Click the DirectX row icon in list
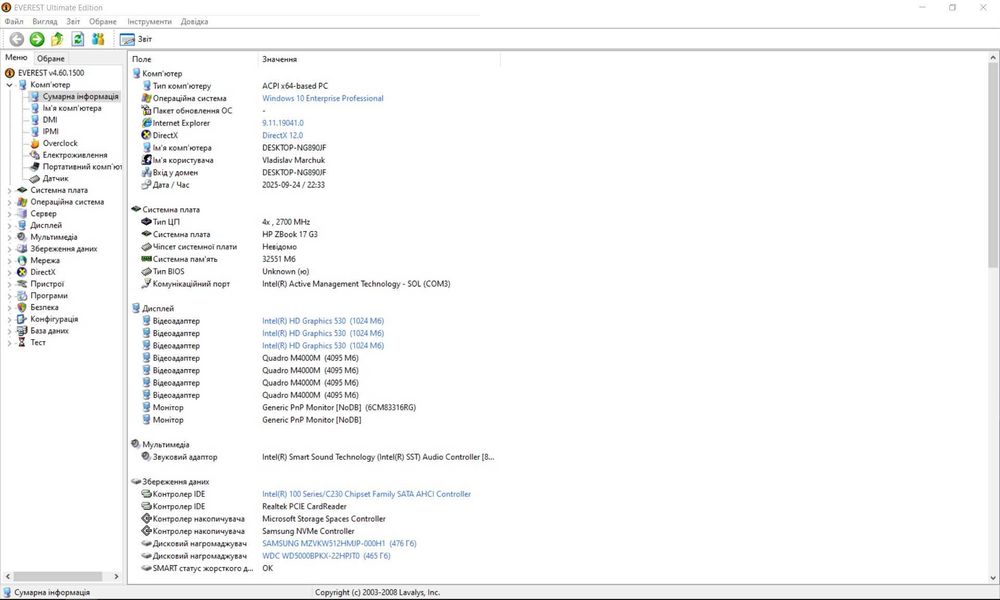The image size is (1000, 600). click(147, 135)
